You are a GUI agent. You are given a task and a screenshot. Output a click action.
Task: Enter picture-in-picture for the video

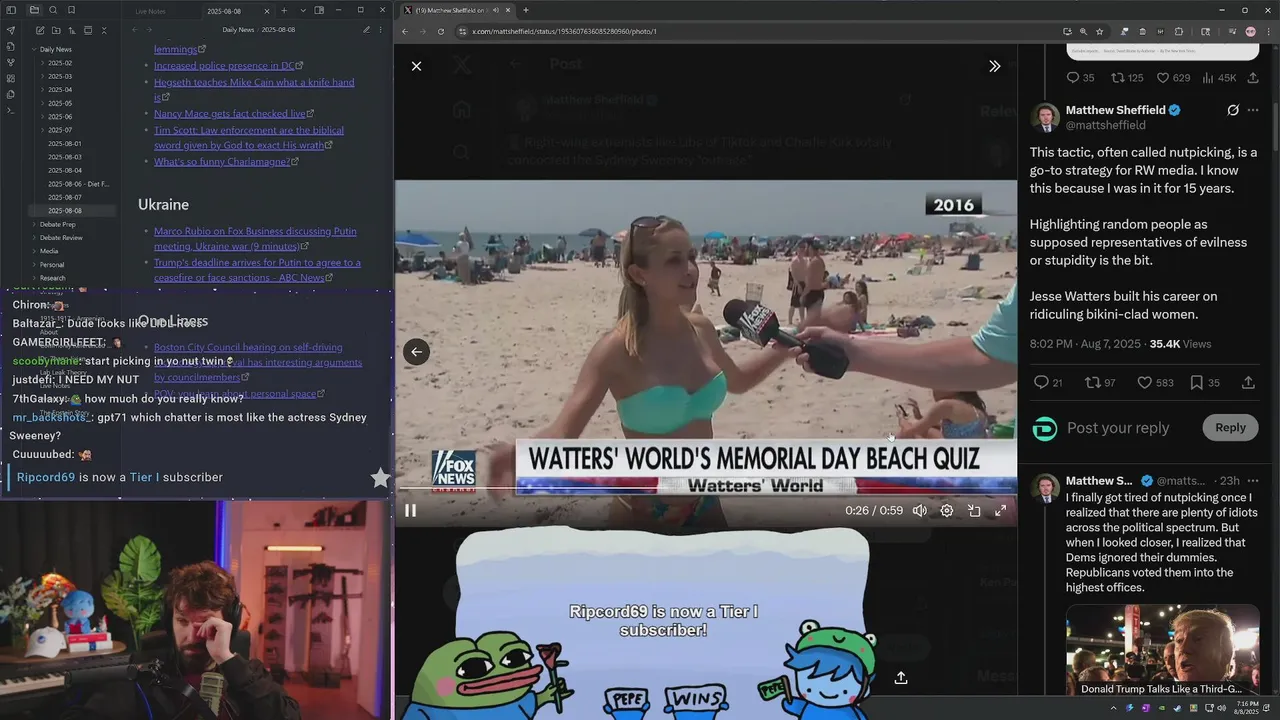[x=973, y=510]
